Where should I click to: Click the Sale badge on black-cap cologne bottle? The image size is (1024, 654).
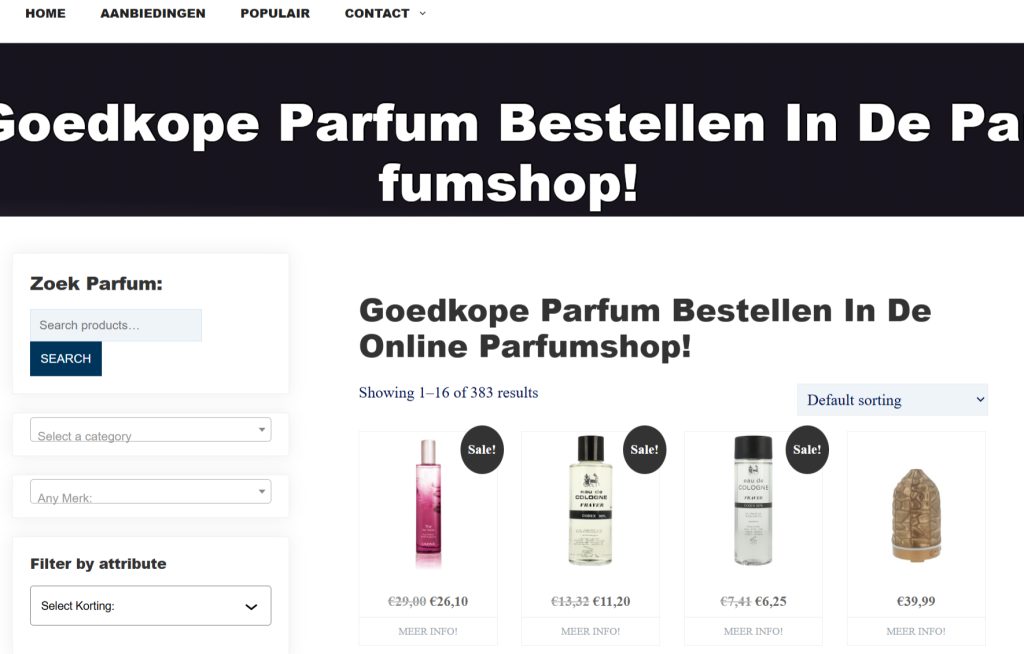point(645,450)
